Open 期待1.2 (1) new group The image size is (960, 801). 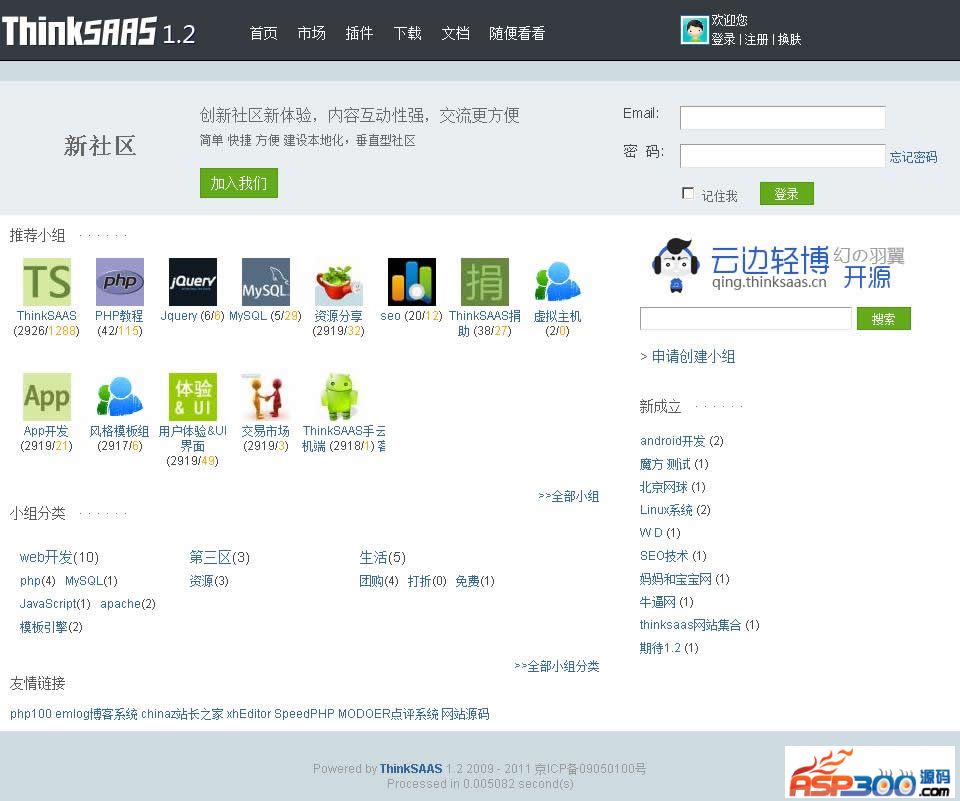coord(669,648)
